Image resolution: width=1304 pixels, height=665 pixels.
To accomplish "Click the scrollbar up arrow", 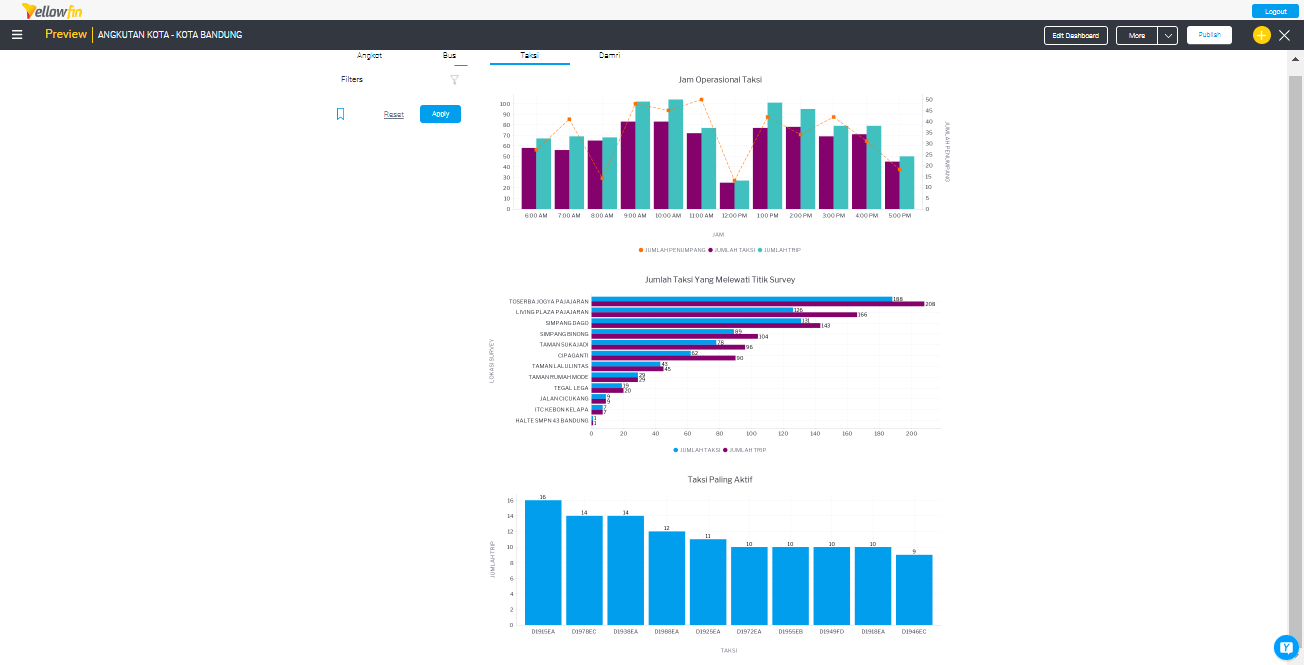I will click(1295, 59).
